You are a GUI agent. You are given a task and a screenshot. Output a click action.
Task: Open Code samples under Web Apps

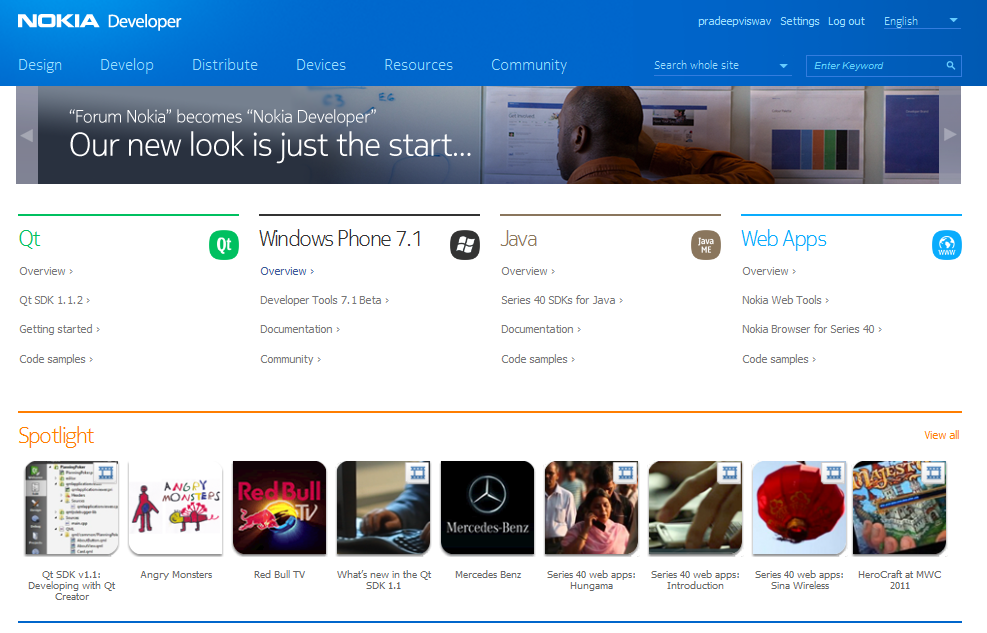pos(779,359)
